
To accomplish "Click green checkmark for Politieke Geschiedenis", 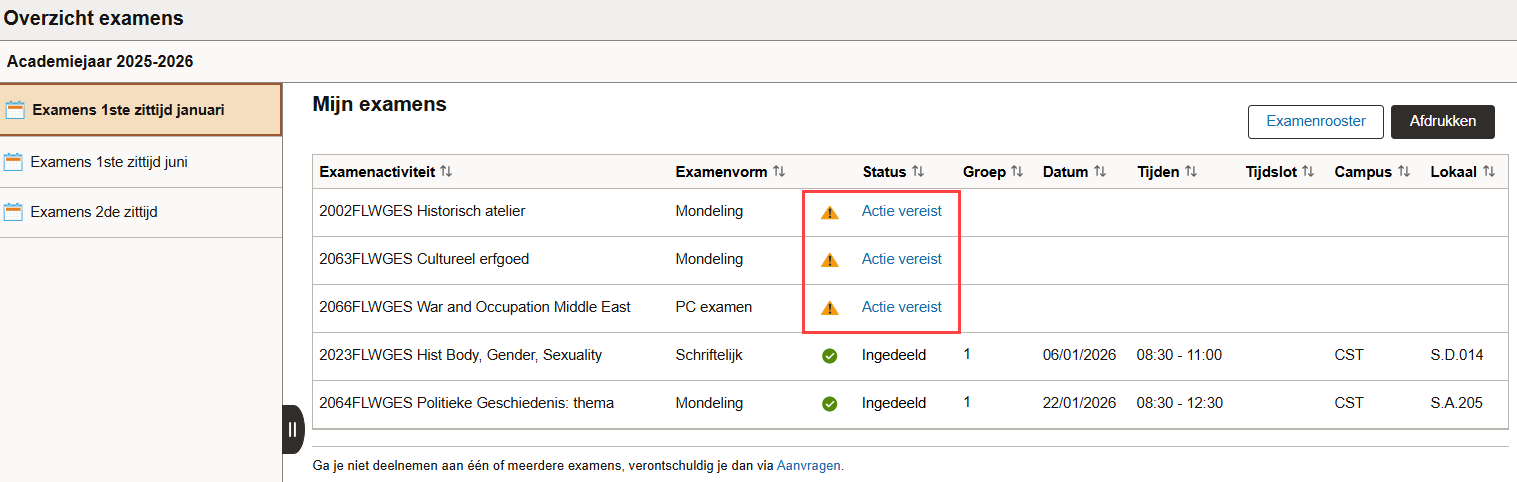I will tap(829, 404).
